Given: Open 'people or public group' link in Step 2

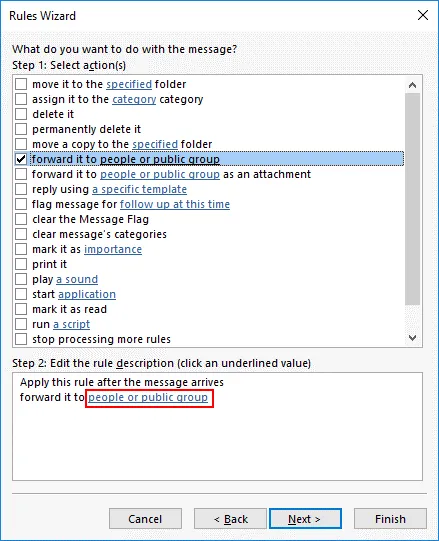Looking at the screenshot, I should click(148, 397).
